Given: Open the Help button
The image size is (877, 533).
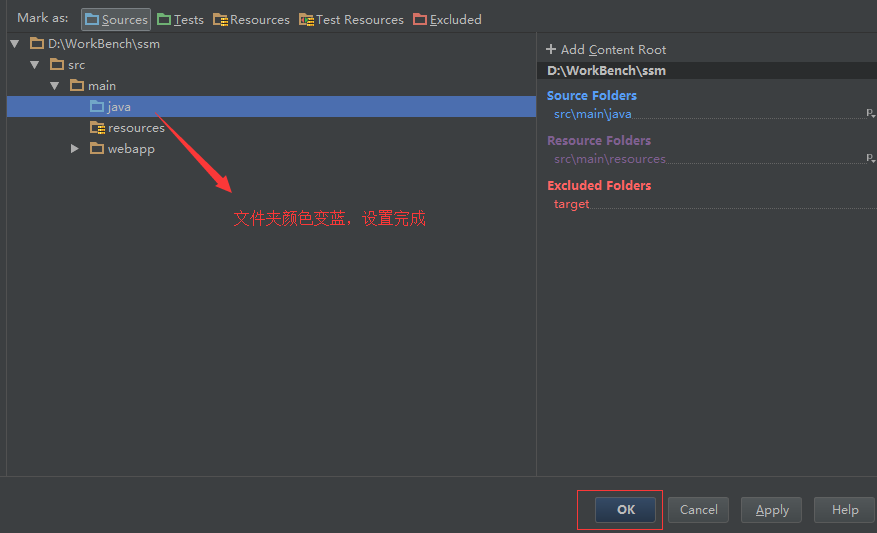Looking at the screenshot, I should point(845,510).
